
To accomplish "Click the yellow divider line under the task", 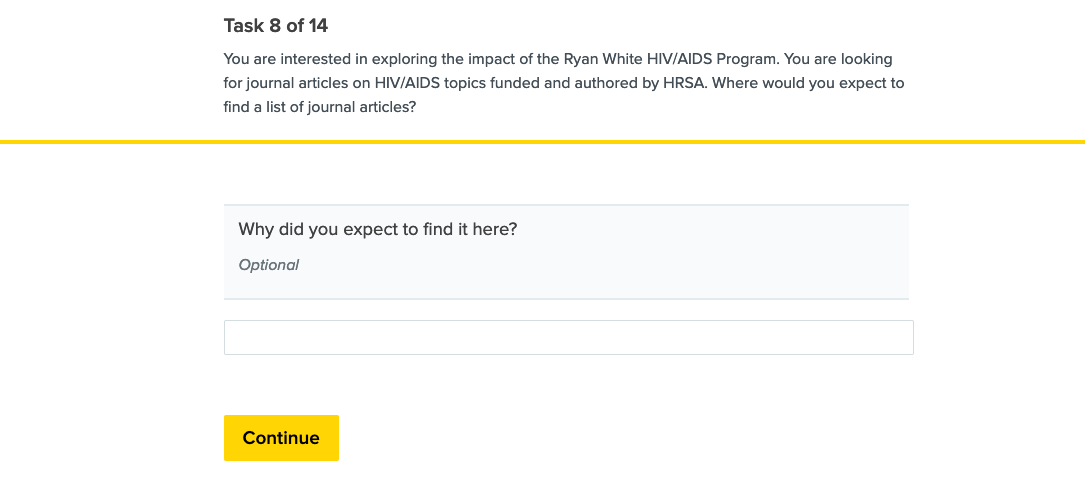I will 542,142.
